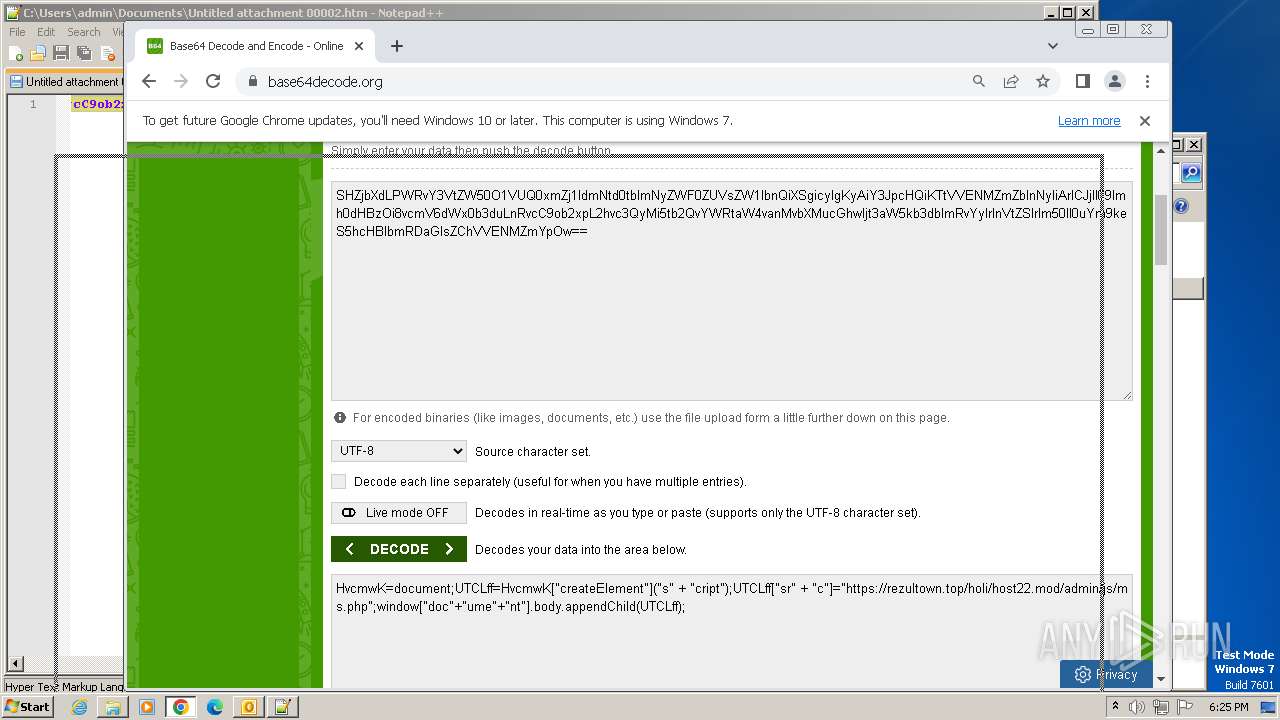Click the decoded output text area
Image resolution: width=1280 pixels, height=720 pixels.
[x=732, y=630]
